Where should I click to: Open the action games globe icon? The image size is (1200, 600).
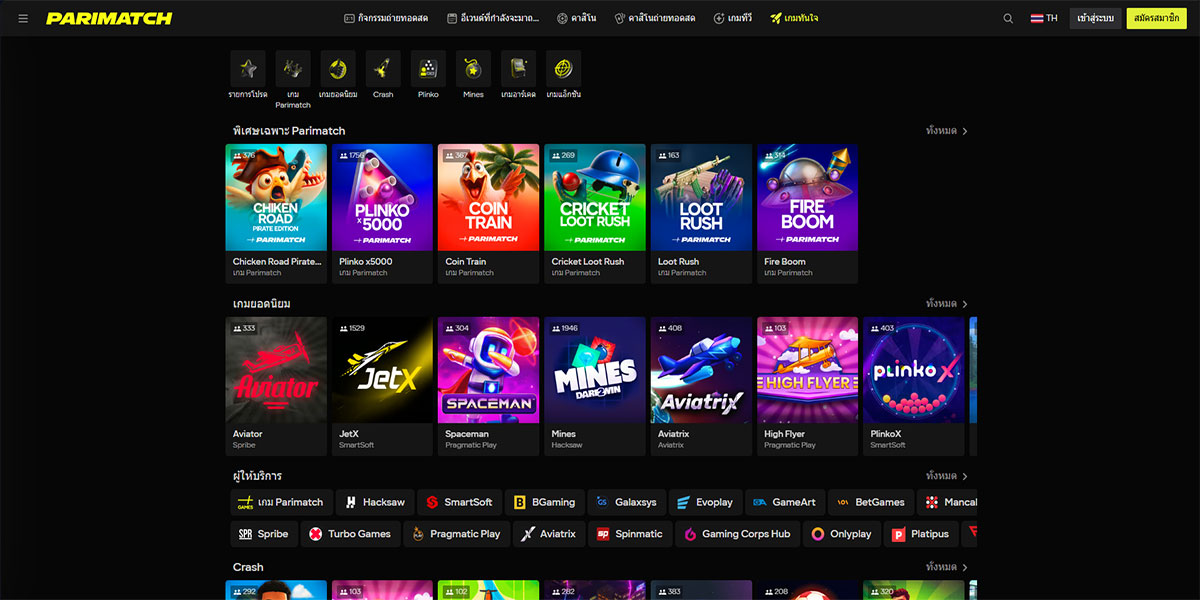pyautogui.click(x=564, y=69)
